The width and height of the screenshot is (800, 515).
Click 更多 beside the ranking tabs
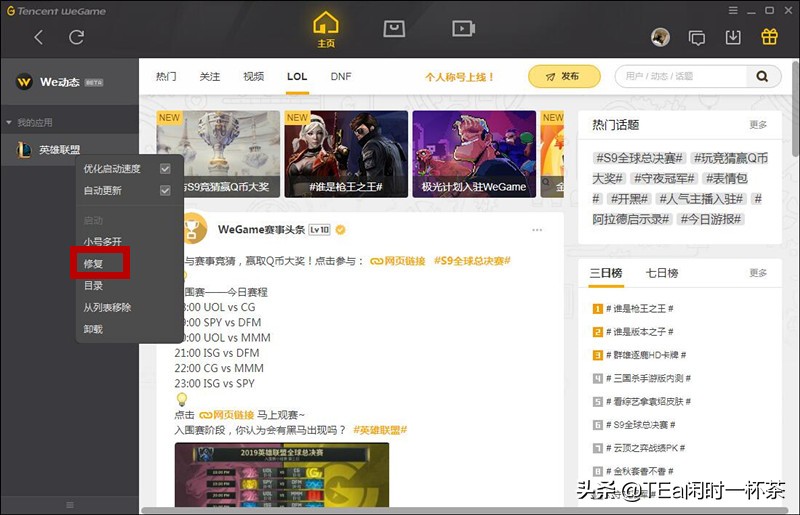758,273
